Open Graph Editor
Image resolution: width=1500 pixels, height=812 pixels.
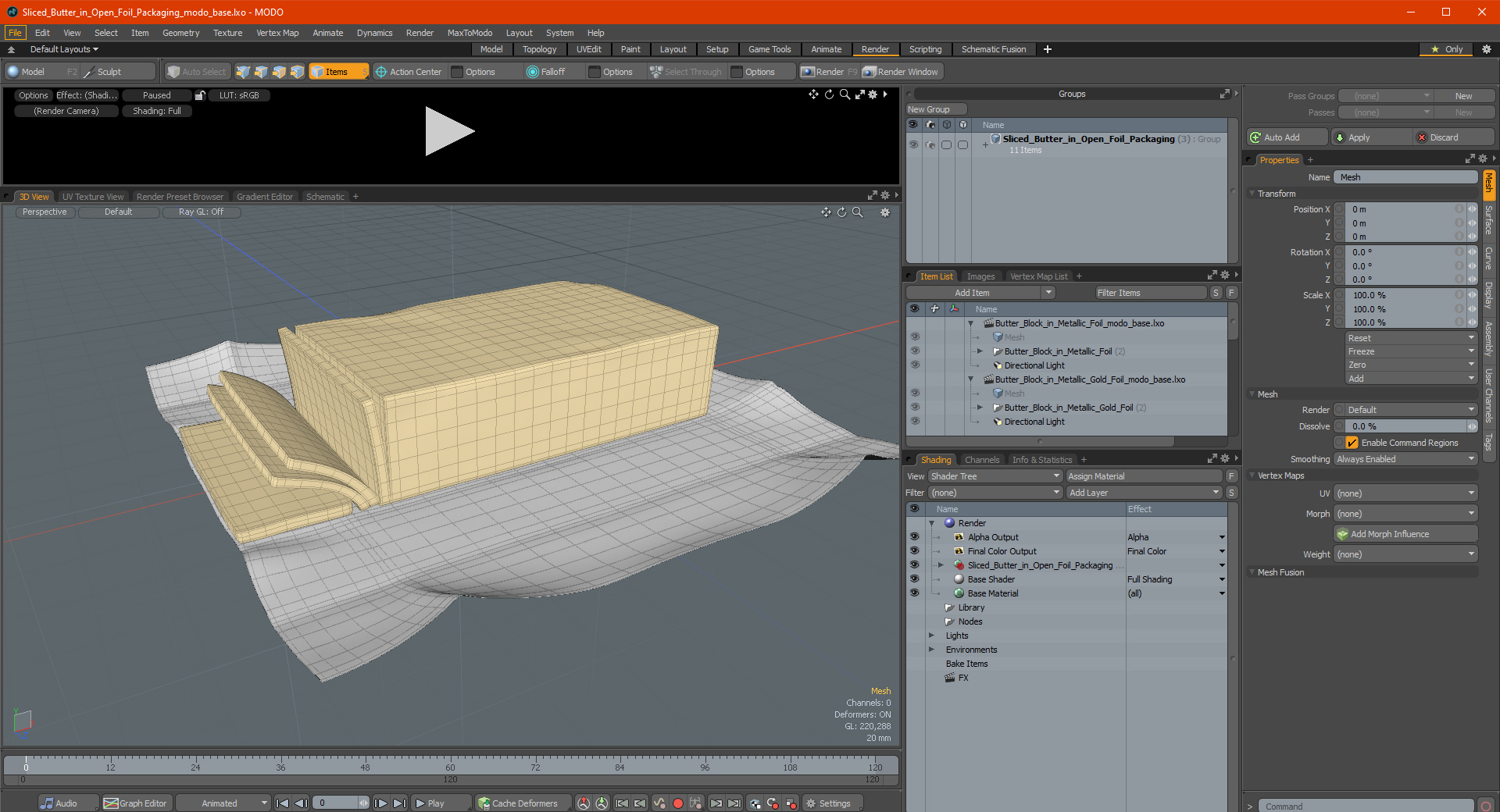[x=136, y=803]
